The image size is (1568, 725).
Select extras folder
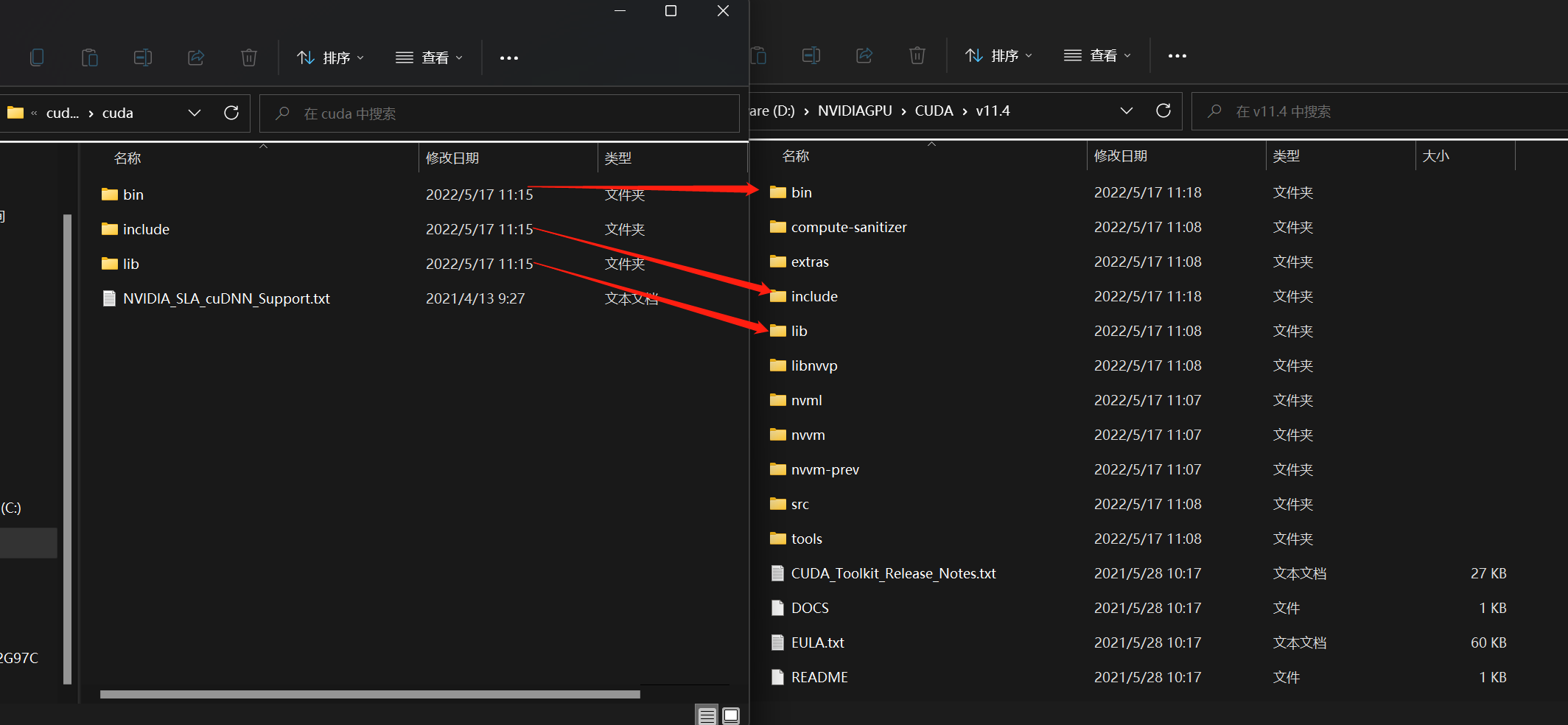(810, 262)
